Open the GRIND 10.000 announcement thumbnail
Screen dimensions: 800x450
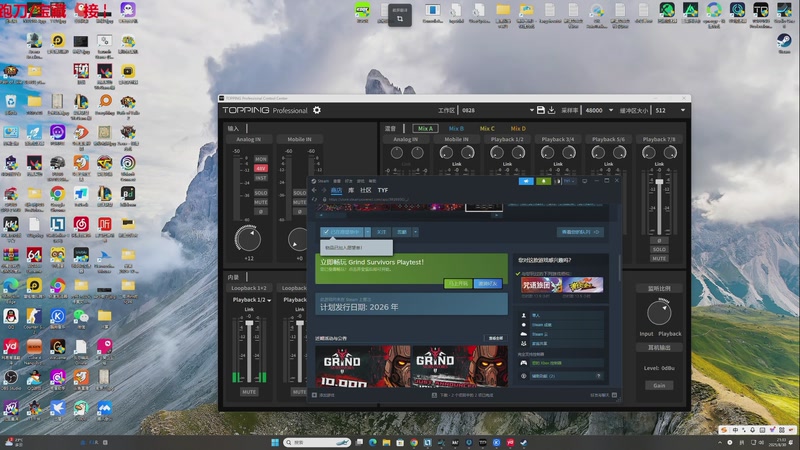363,366
